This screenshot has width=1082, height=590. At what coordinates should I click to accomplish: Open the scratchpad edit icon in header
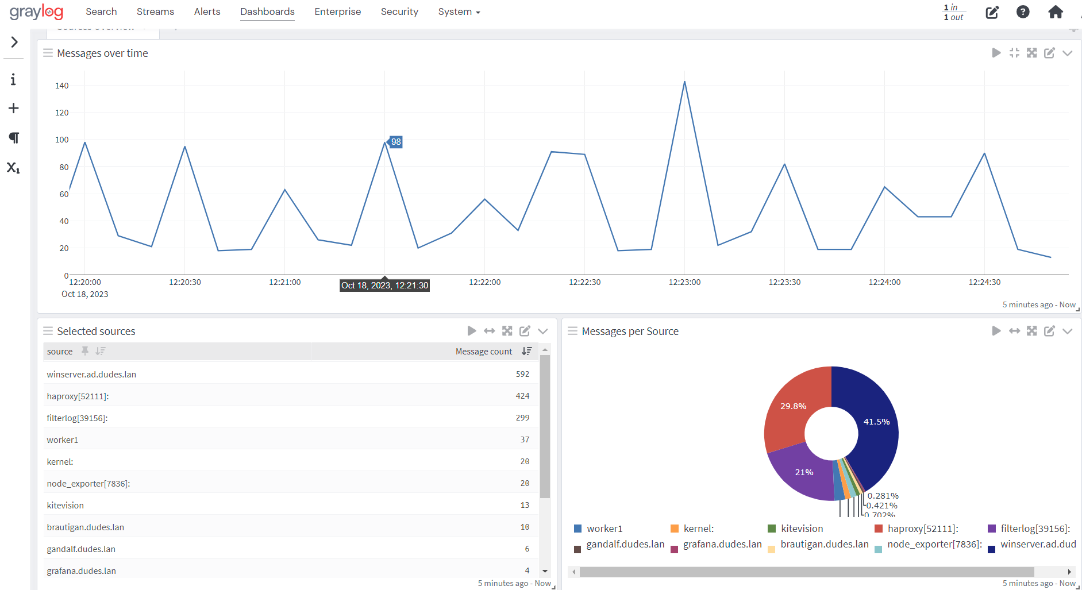click(x=991, y=12)
